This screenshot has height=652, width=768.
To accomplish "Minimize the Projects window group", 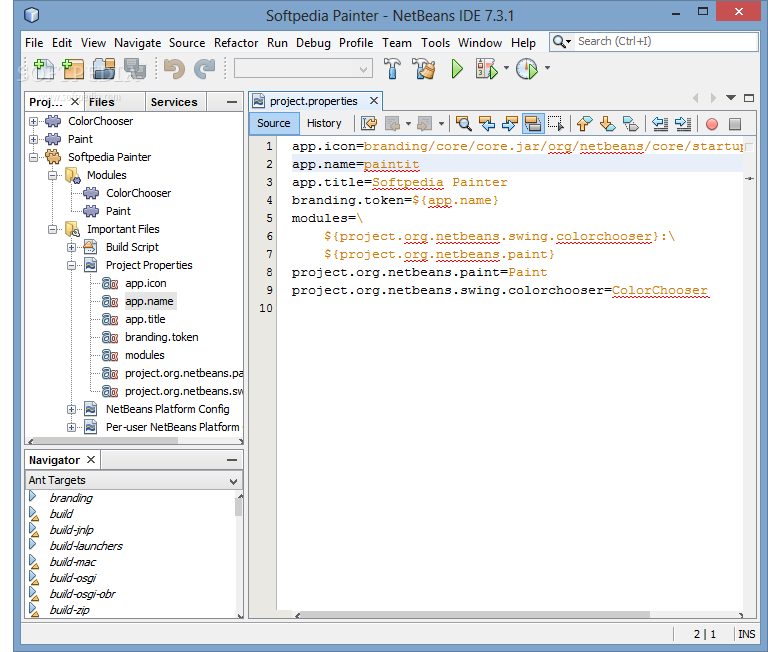I will click(232, 102).
